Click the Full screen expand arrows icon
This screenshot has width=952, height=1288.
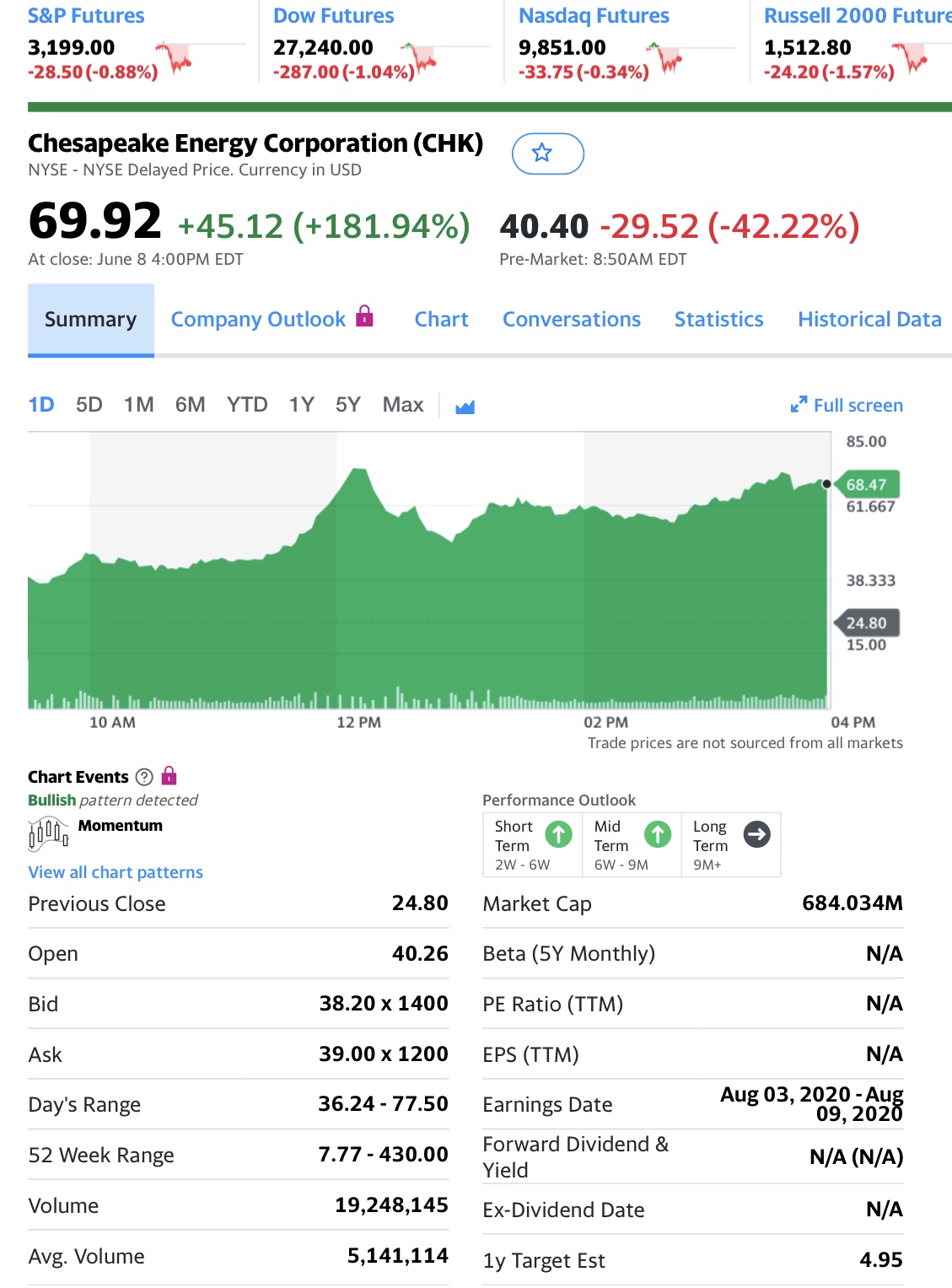pyautogui.click(x=798, y=405)
